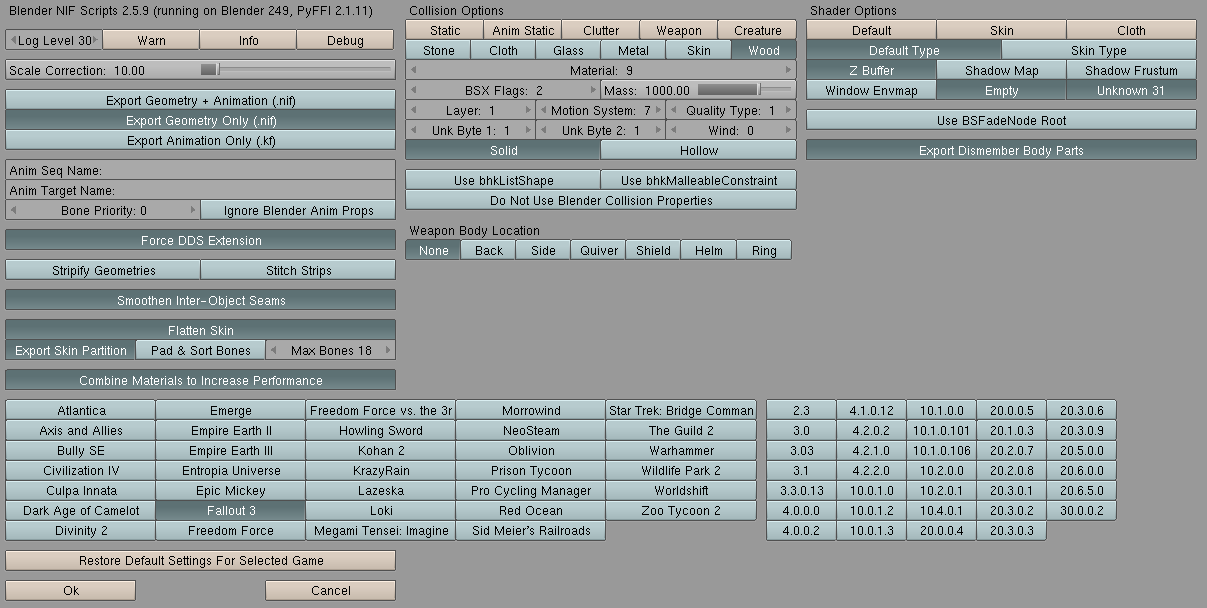Screen dimensions: 1207x608
Task: Click the Anim Target Name field
Action: click(200, 190)
